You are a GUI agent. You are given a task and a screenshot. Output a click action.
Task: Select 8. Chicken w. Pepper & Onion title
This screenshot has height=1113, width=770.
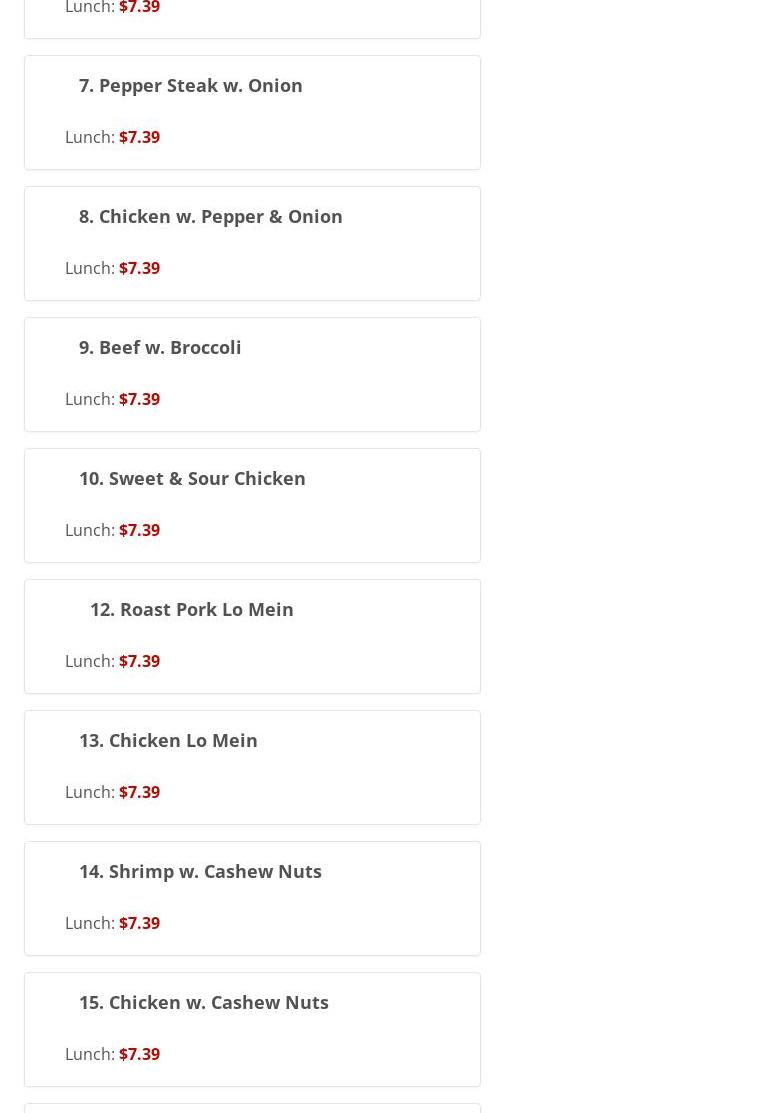[210, 217]
